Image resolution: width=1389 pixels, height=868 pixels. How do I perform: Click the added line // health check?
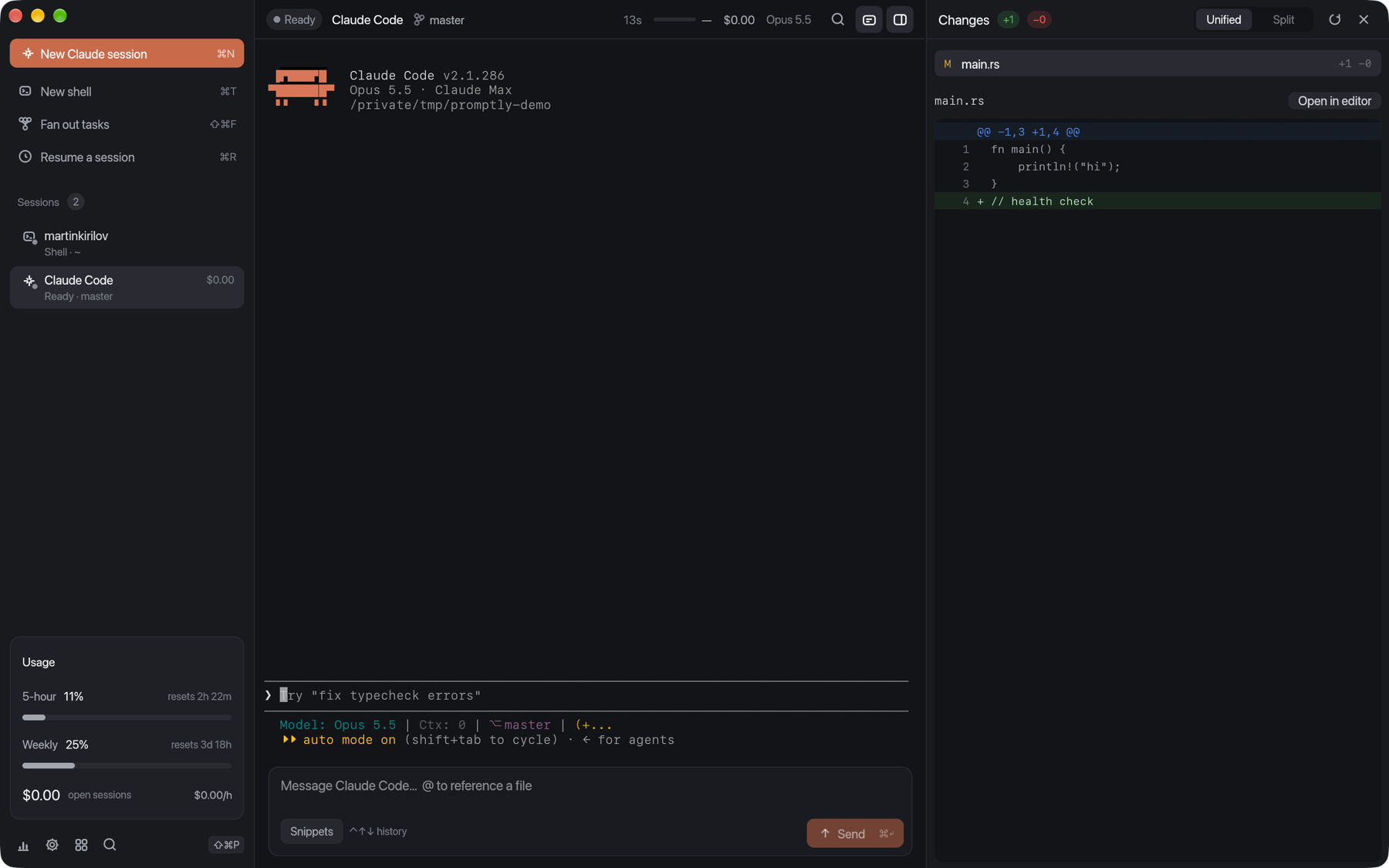pos(1157,201)
